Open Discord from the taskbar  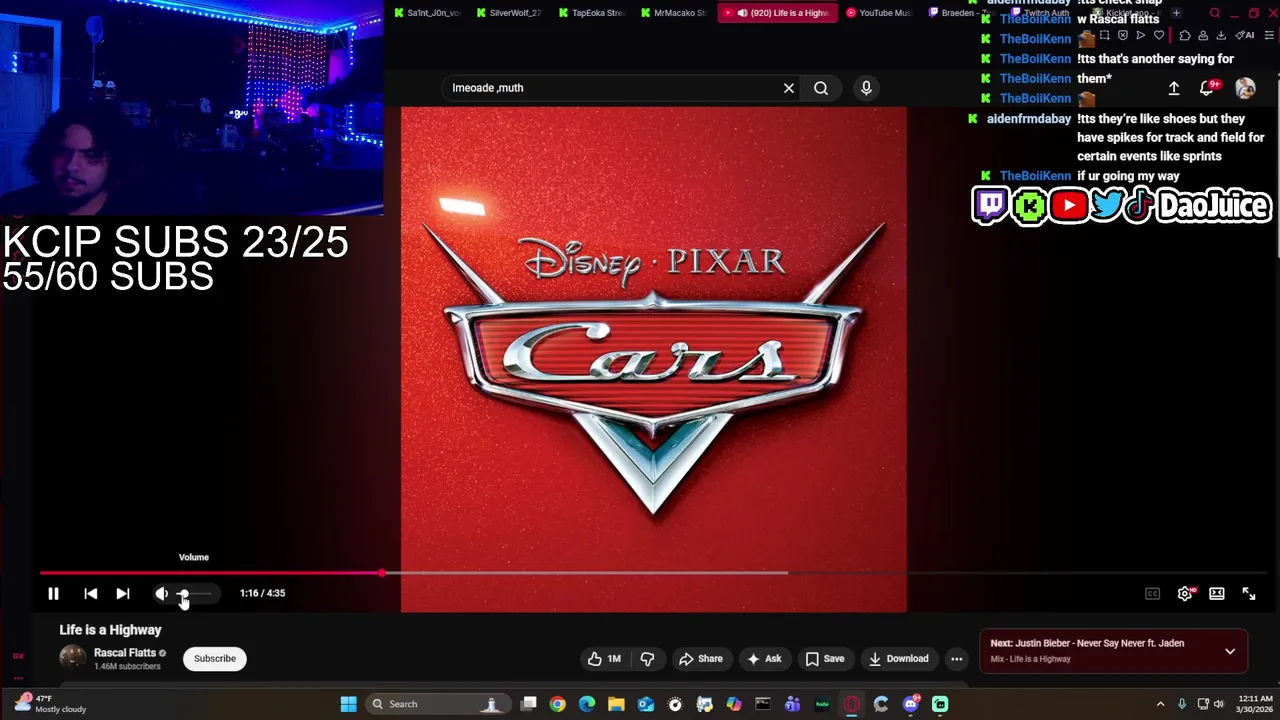pos(910,704)
